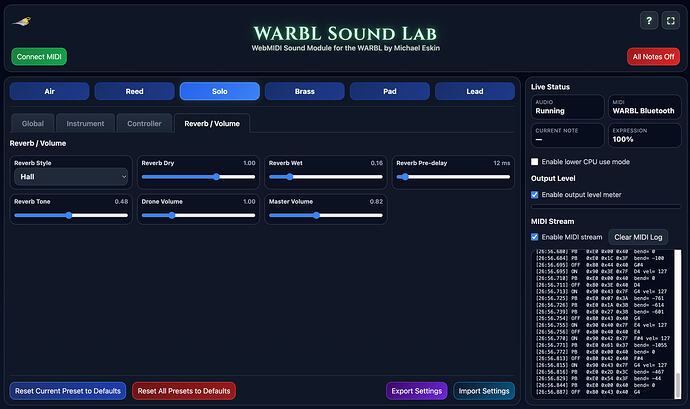Click the 'Live Status' heading
Image resolution: width=690 pixels, height=409 pixels.
pyautogui.click(x=550, y=87)
